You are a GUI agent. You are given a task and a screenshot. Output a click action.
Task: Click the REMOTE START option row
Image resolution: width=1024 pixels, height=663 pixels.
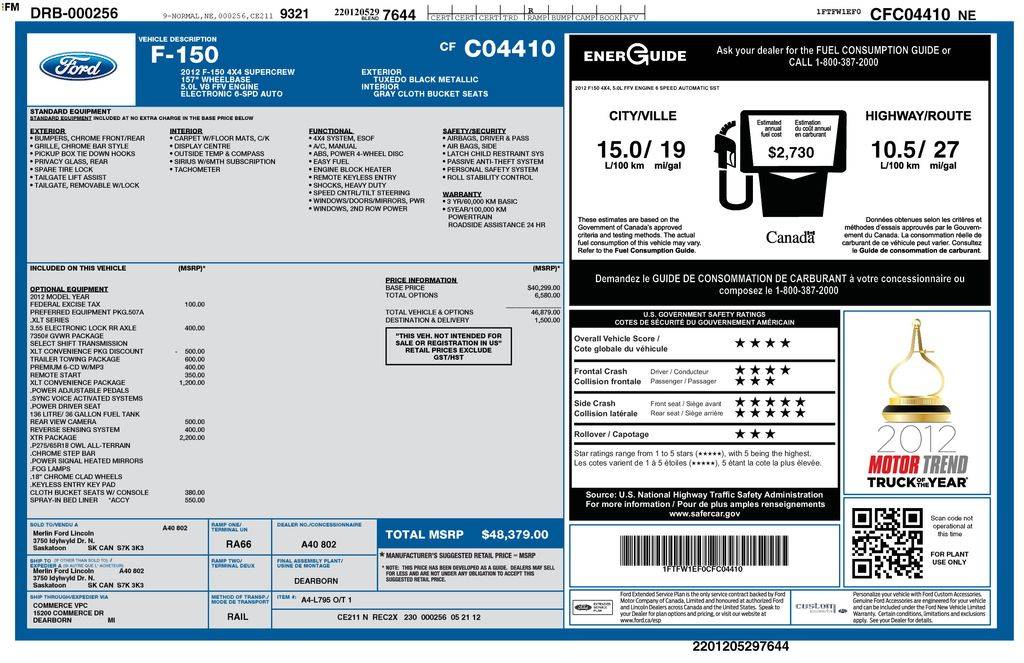pyautogui.click(x=118, y=375)
